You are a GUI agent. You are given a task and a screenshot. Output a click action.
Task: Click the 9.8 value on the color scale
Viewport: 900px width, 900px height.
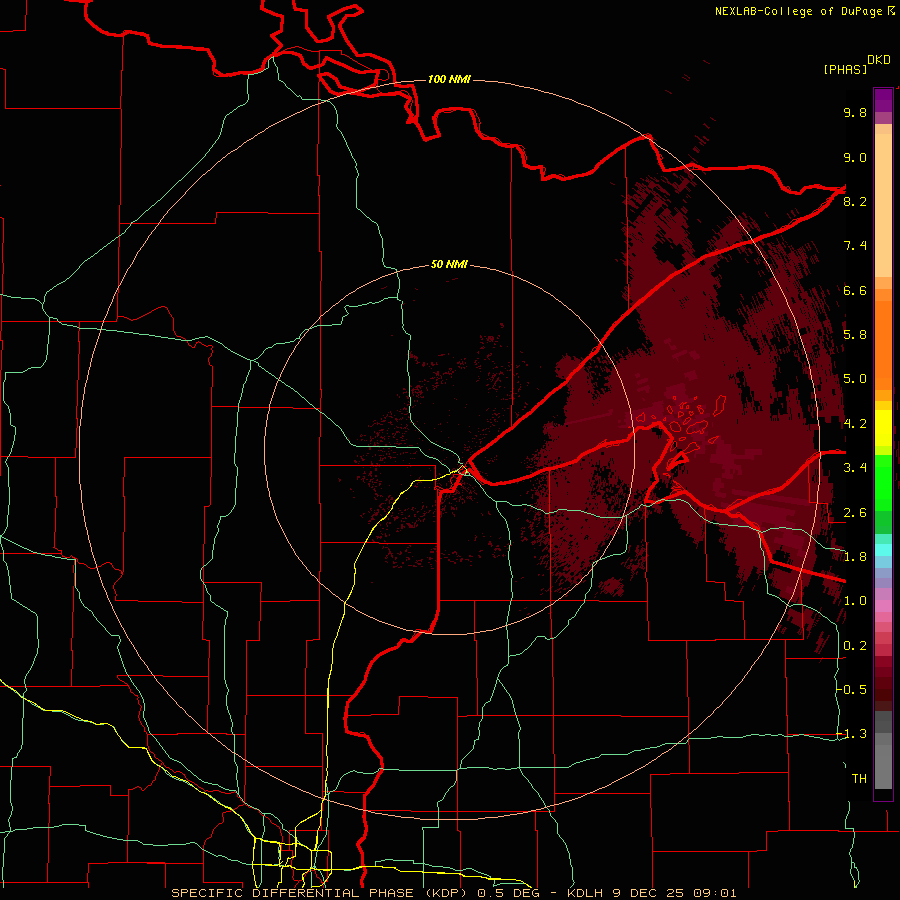tap(855, 112)
